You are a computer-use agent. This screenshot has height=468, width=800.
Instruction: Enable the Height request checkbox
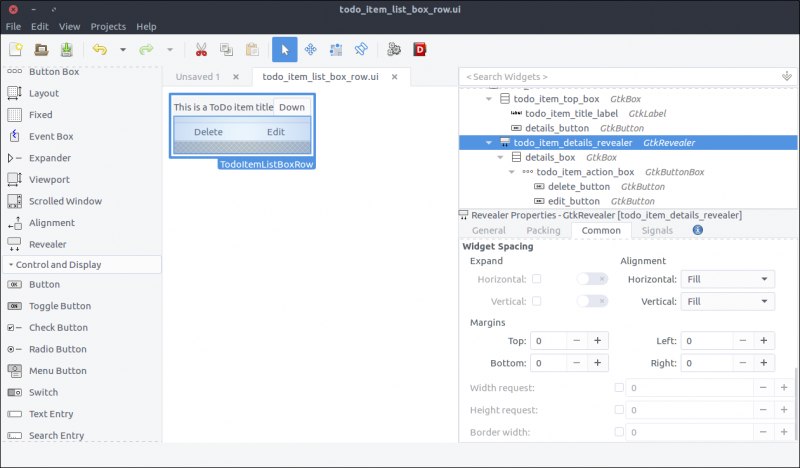619,410
